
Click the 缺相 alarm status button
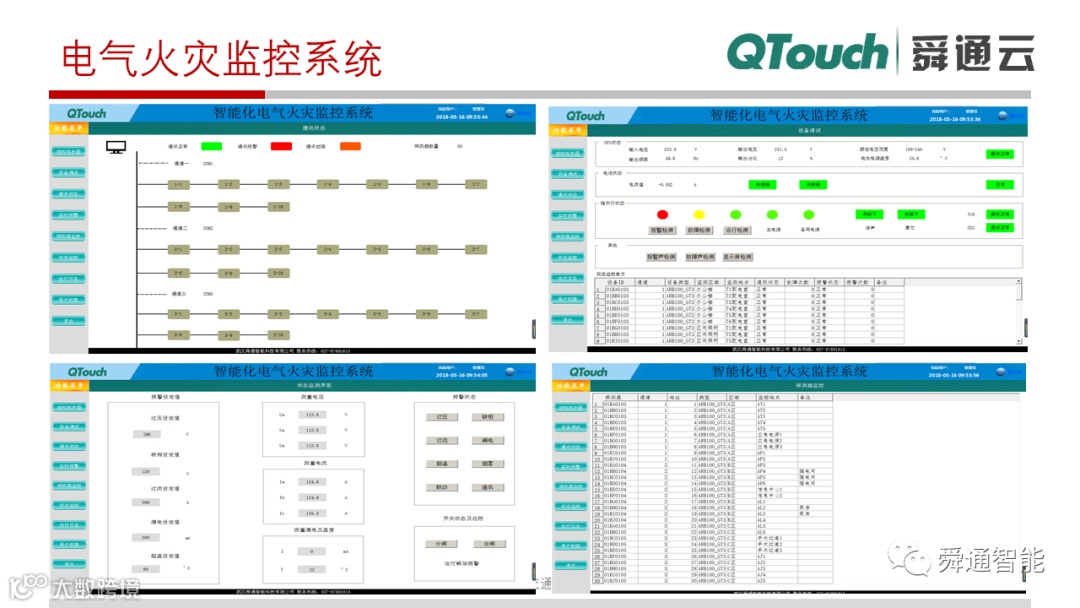coord(488,417)
